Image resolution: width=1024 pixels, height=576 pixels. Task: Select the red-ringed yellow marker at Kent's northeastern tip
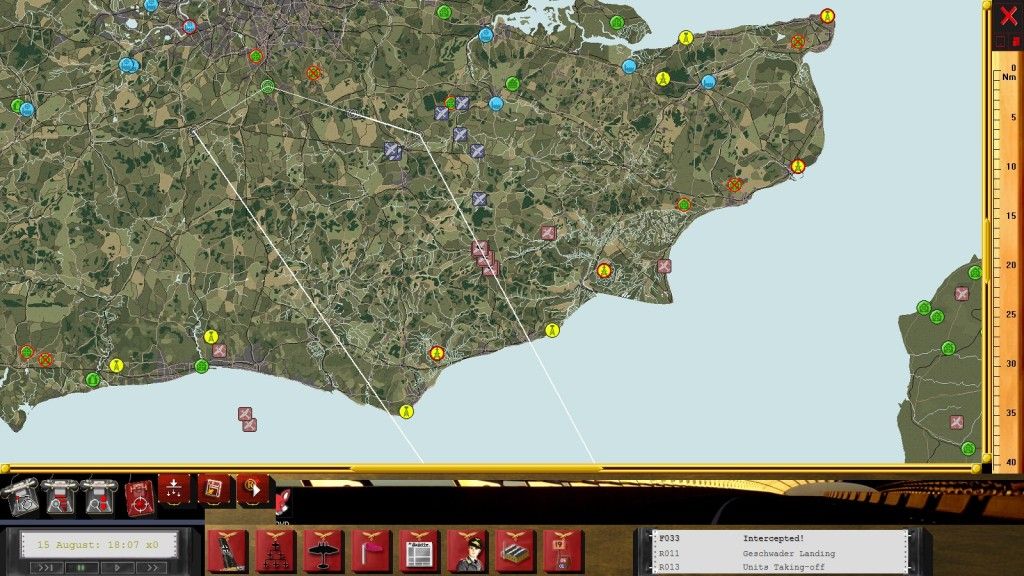[827, 16]
